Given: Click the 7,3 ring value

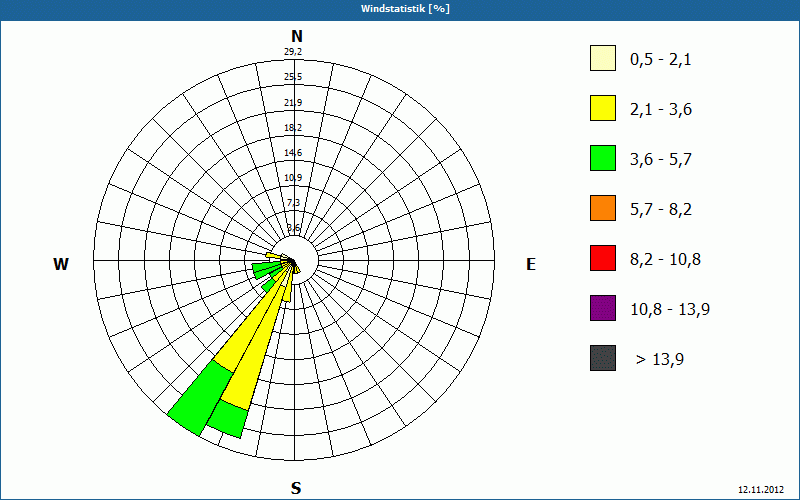Looking at the screenshot, I should pos(293,203).
